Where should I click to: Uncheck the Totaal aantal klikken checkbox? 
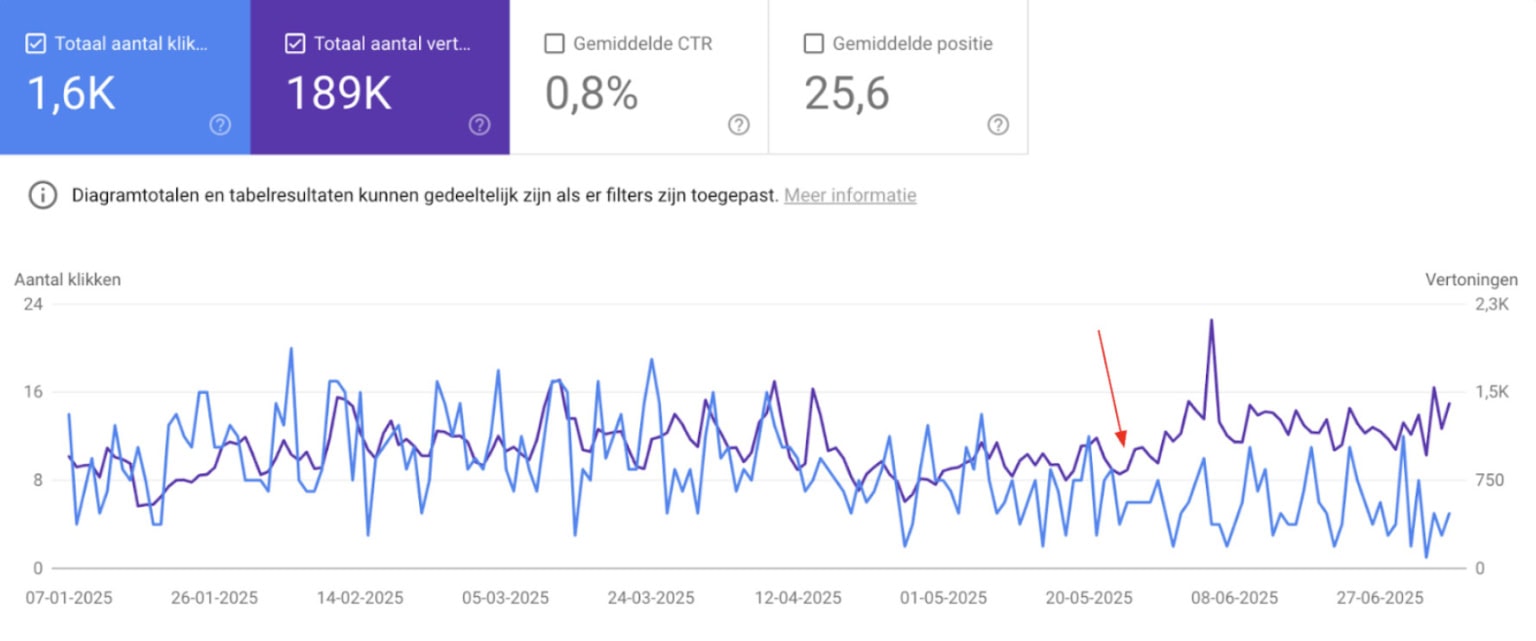[x=36, y=44]
